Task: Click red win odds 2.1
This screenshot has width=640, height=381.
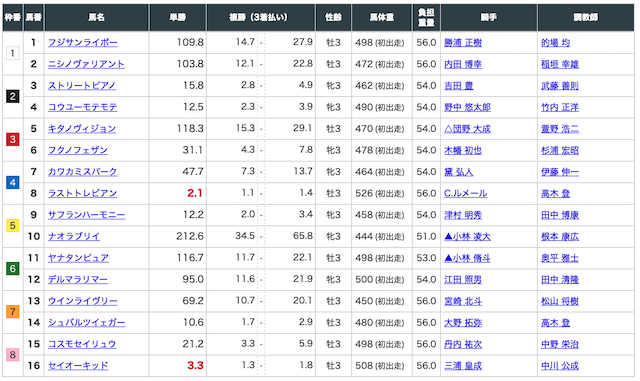Action: [195, 193]
